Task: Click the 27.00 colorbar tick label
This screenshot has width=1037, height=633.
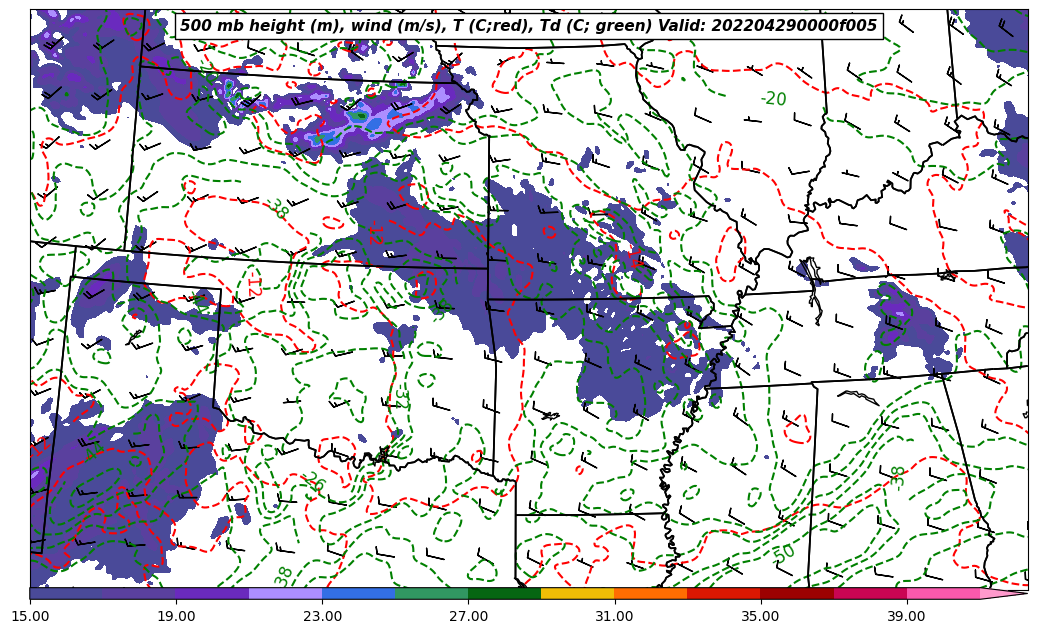Action: (468, 616)
